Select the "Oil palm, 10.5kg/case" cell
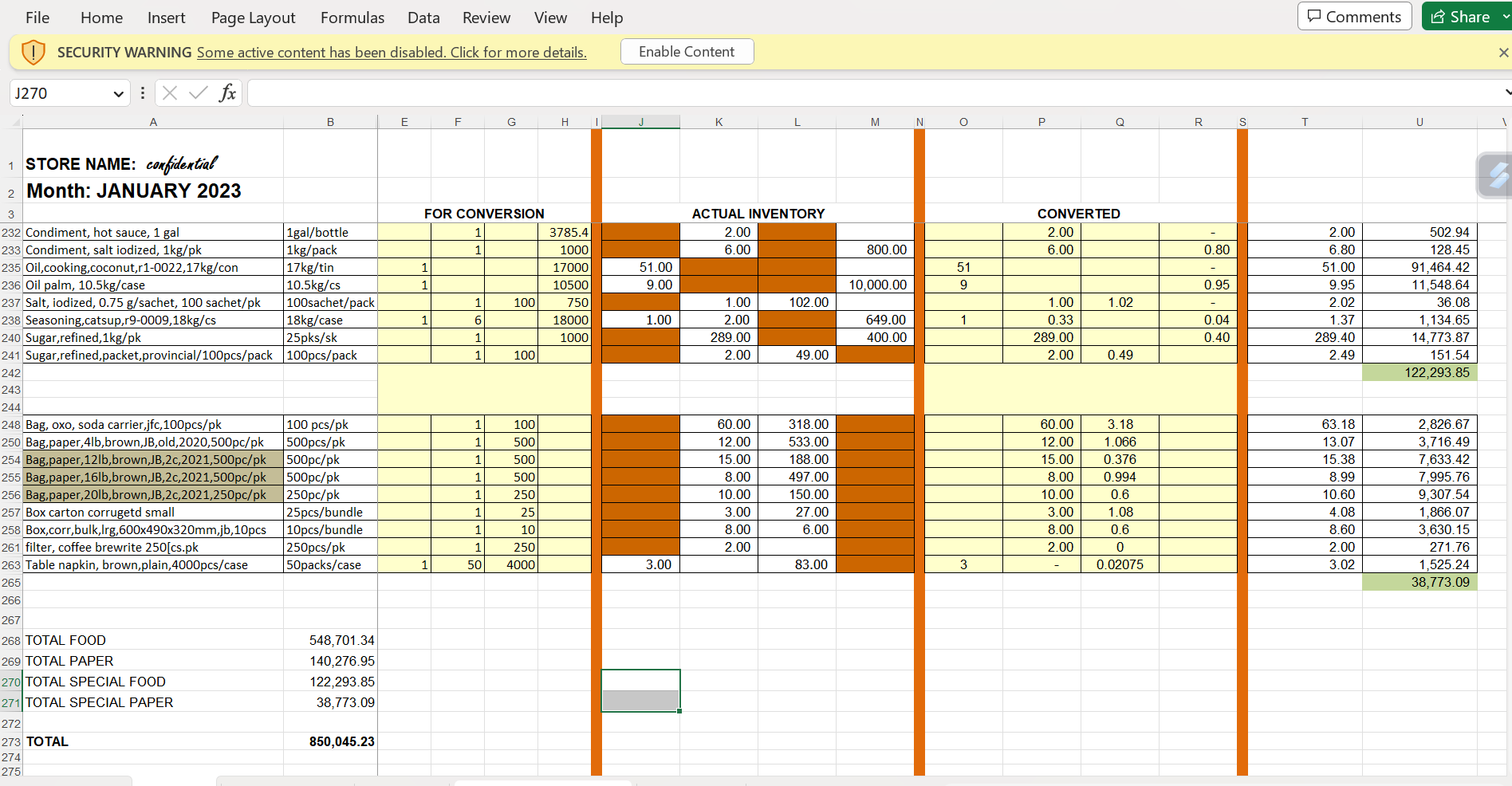 click(153, 285)
